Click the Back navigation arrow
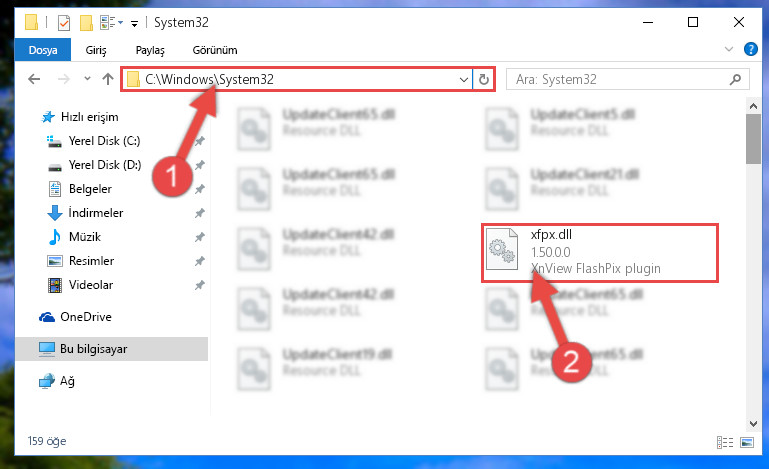Image resolution: width=769 pixels, height=469 pixels. click(34, 79)
